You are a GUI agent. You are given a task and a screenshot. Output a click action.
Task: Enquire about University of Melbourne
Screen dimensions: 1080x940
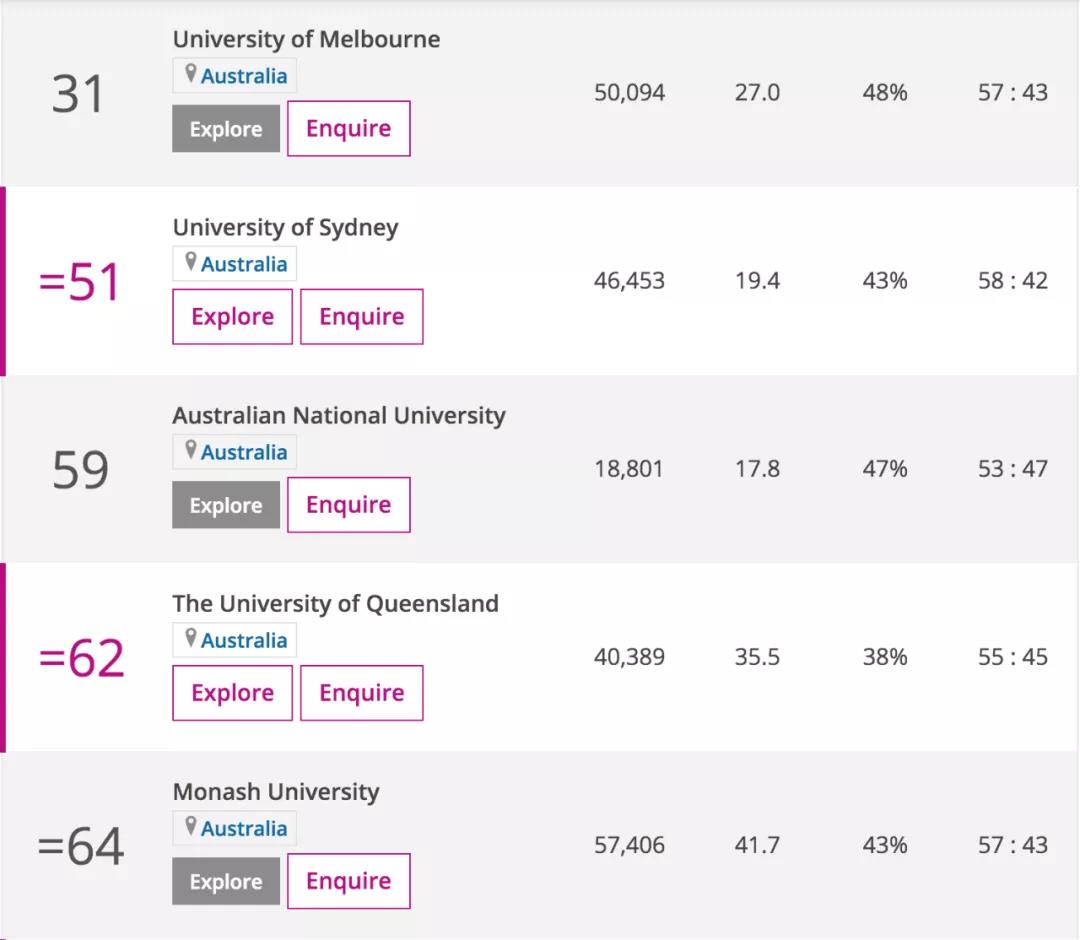click(x=348, y=128)
